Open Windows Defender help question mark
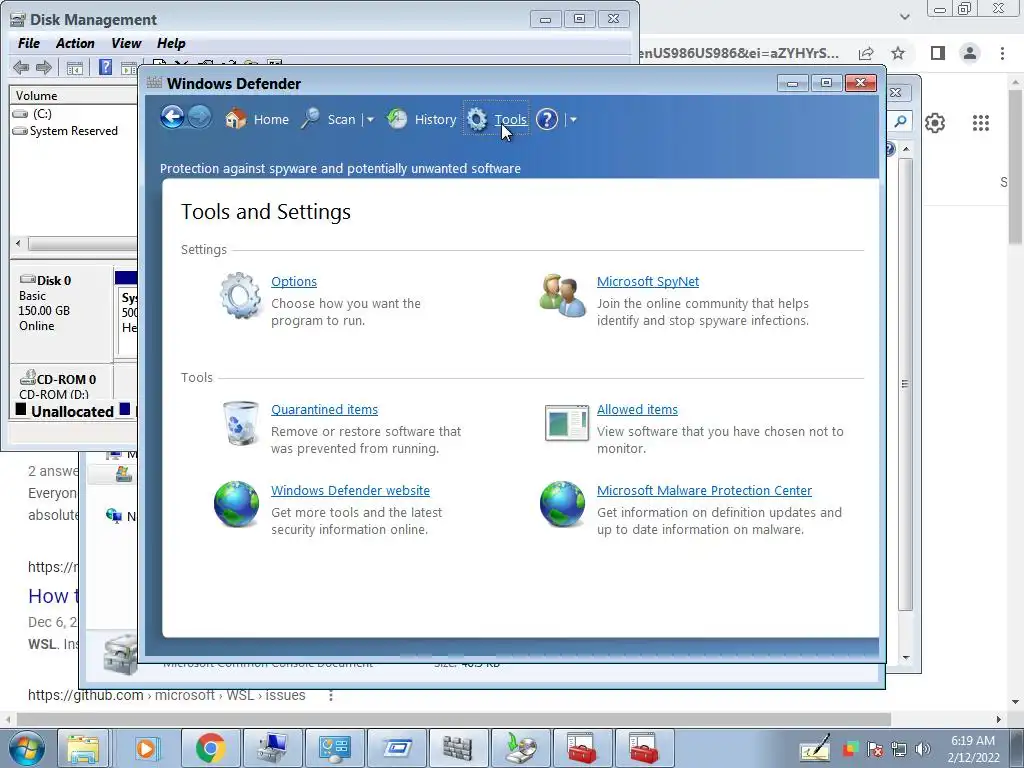This screenshot has width=1024, height=768. [x=547, y=120]
